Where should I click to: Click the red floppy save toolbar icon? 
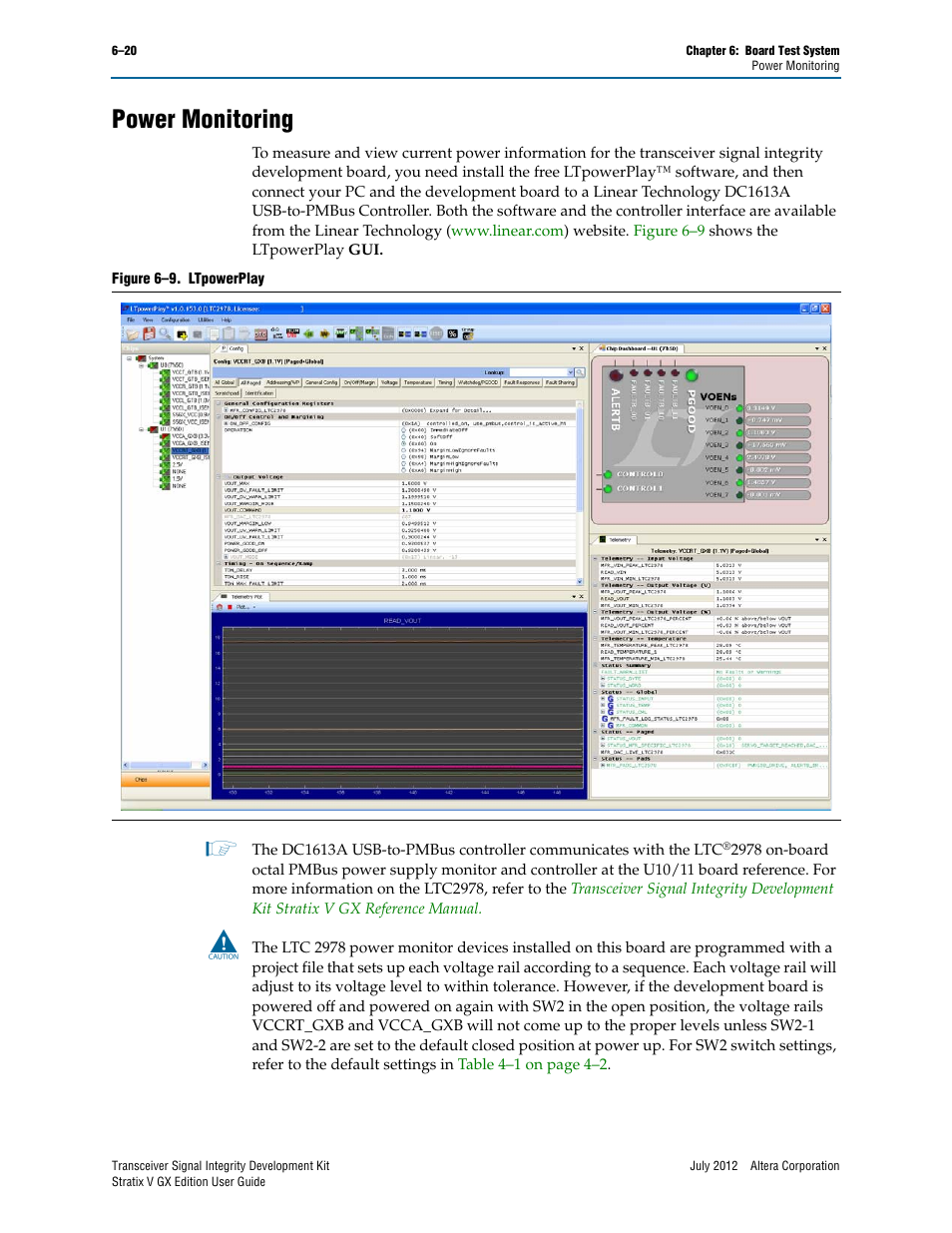click(149, 333)
